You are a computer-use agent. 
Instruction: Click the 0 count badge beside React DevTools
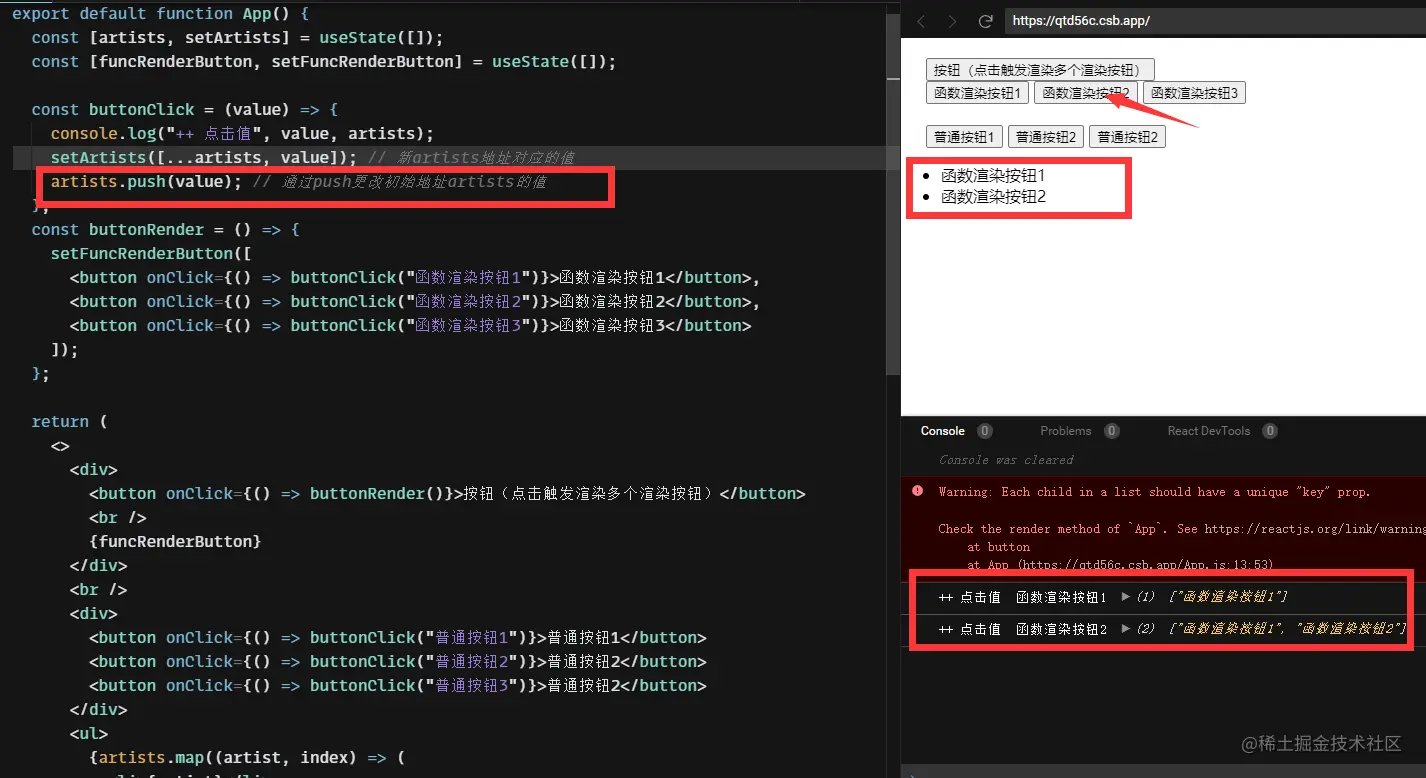[x=1270, y=431]
